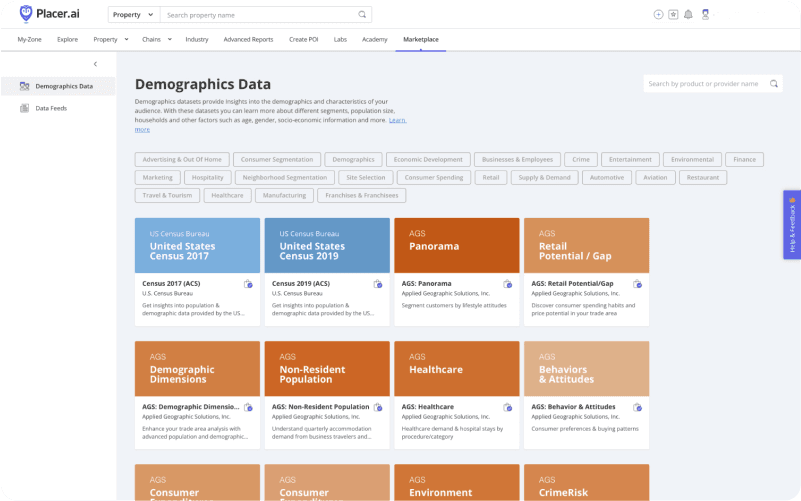Open the Academy page

[374, 39]
